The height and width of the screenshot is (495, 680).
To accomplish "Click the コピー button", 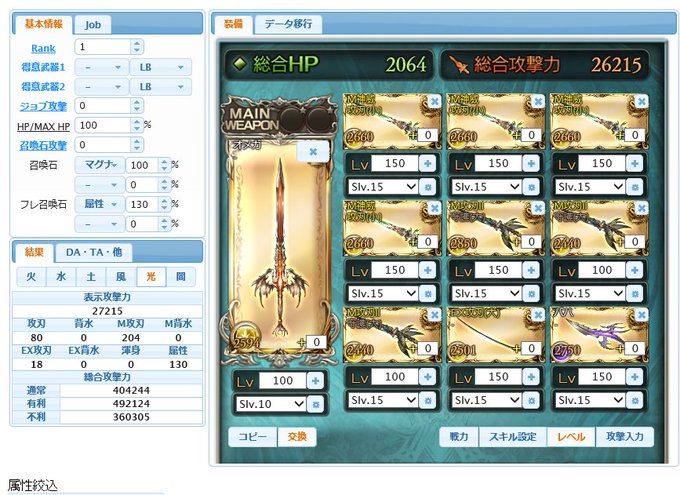I will [x=252, y=436].
